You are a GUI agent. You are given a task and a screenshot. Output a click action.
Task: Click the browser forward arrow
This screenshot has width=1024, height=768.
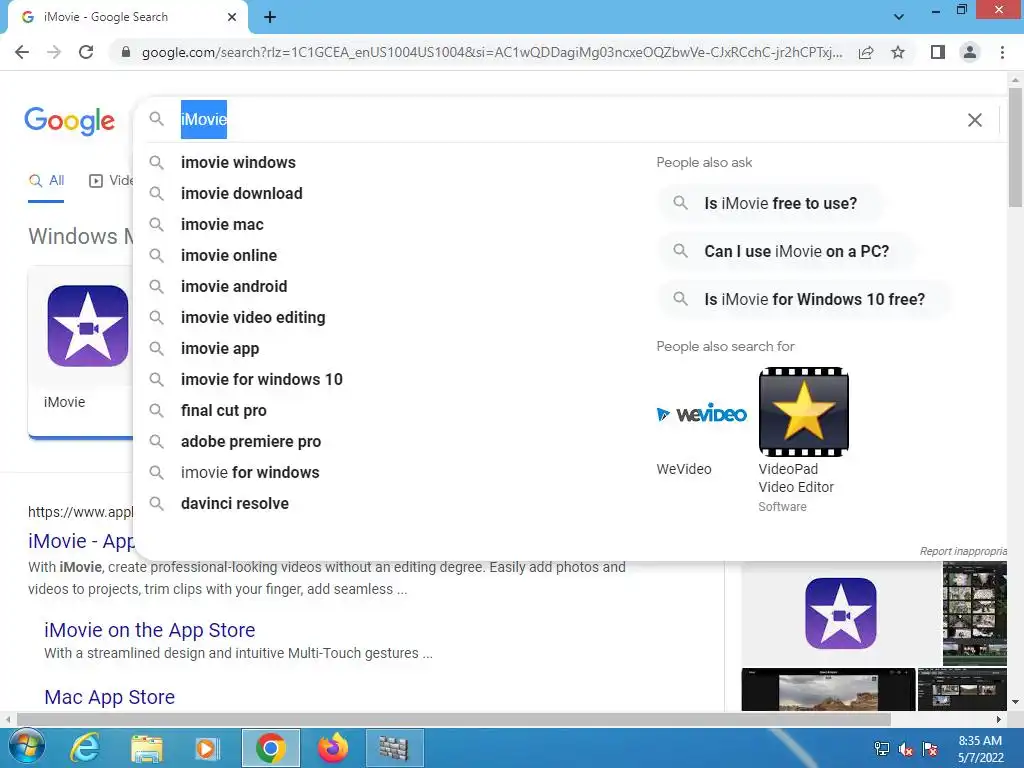[54, 52]
